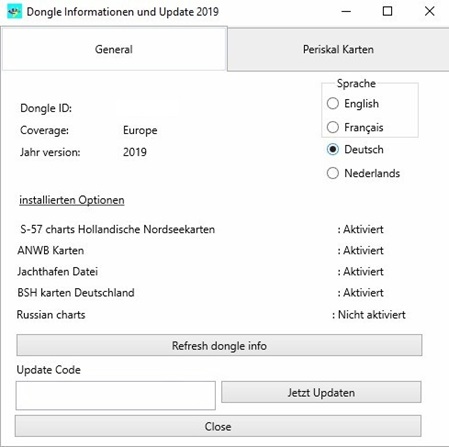Open the Periskal Karten tab

pos(338,50)
